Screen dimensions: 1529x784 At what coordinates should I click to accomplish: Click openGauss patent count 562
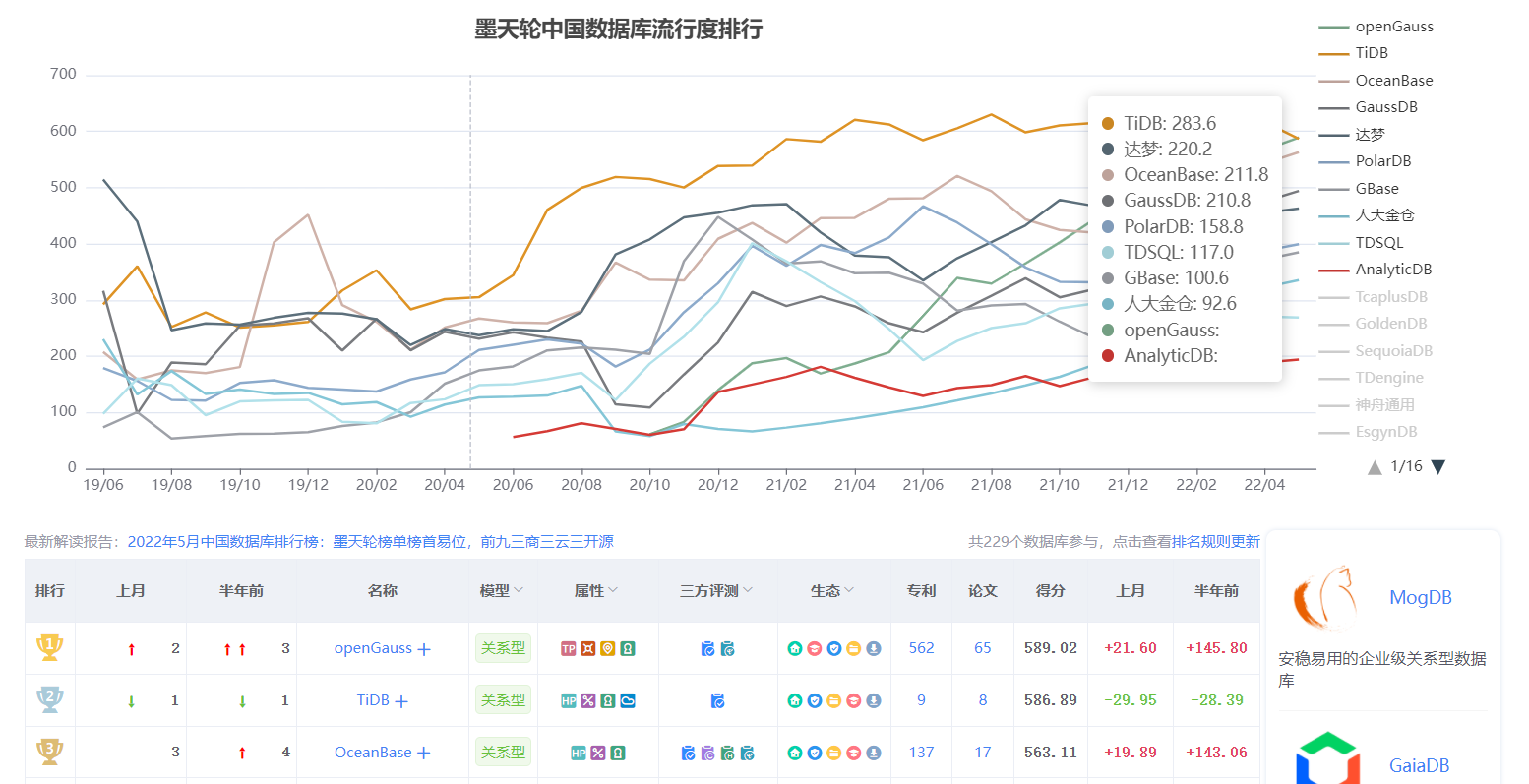pyautogui.click(x=921, y=648)
